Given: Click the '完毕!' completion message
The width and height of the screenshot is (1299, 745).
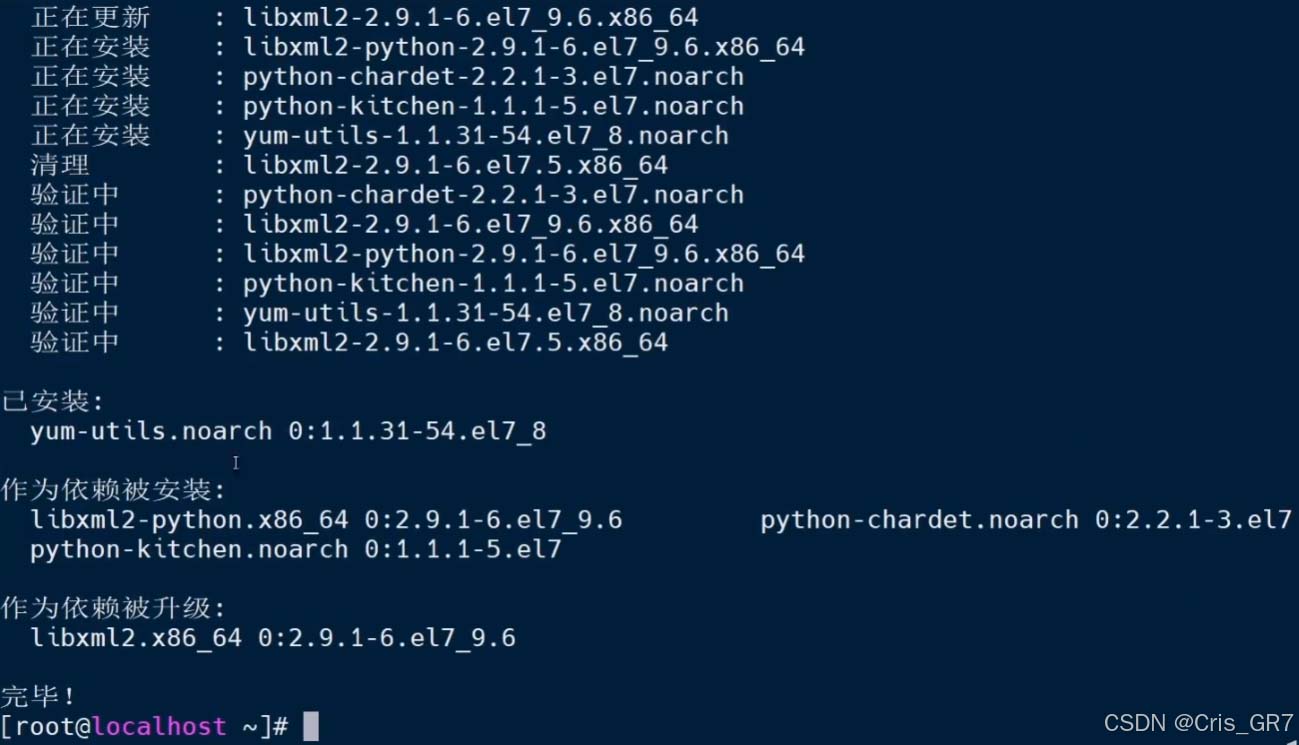Looking at the screenshot, I should (x=38, y=696).
